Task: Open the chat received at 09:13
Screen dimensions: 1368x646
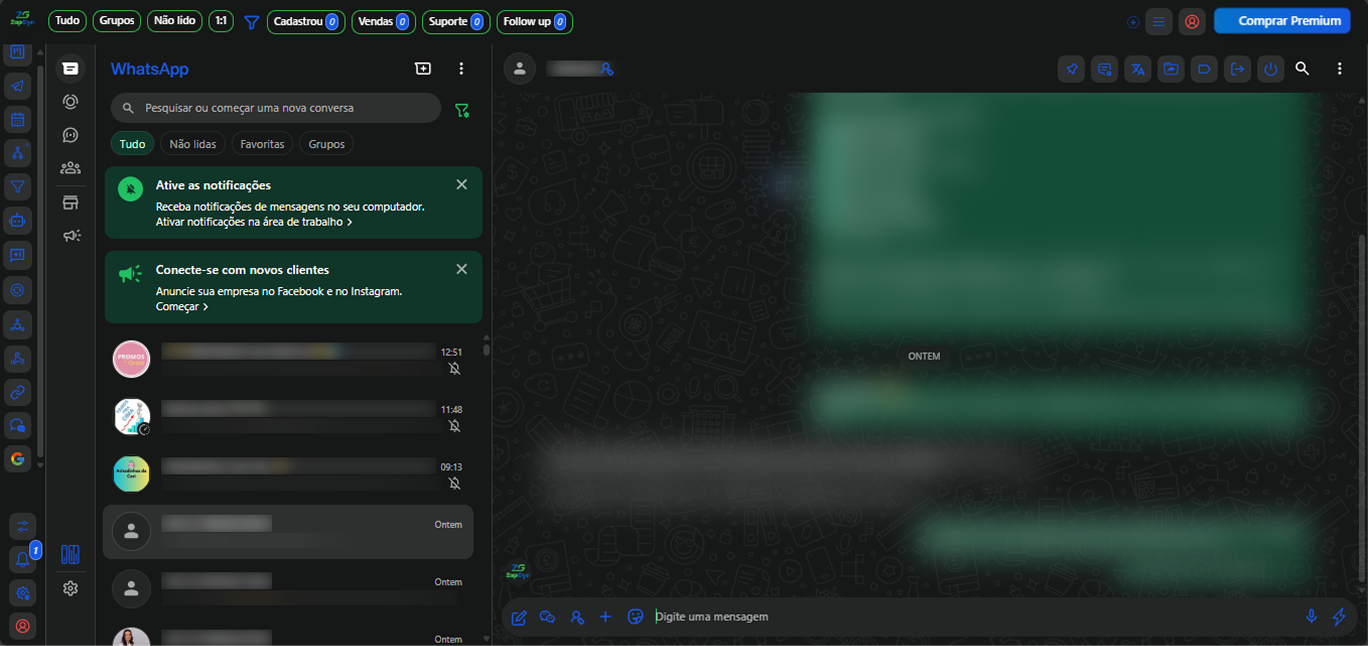Action: [x=288, y=474]
